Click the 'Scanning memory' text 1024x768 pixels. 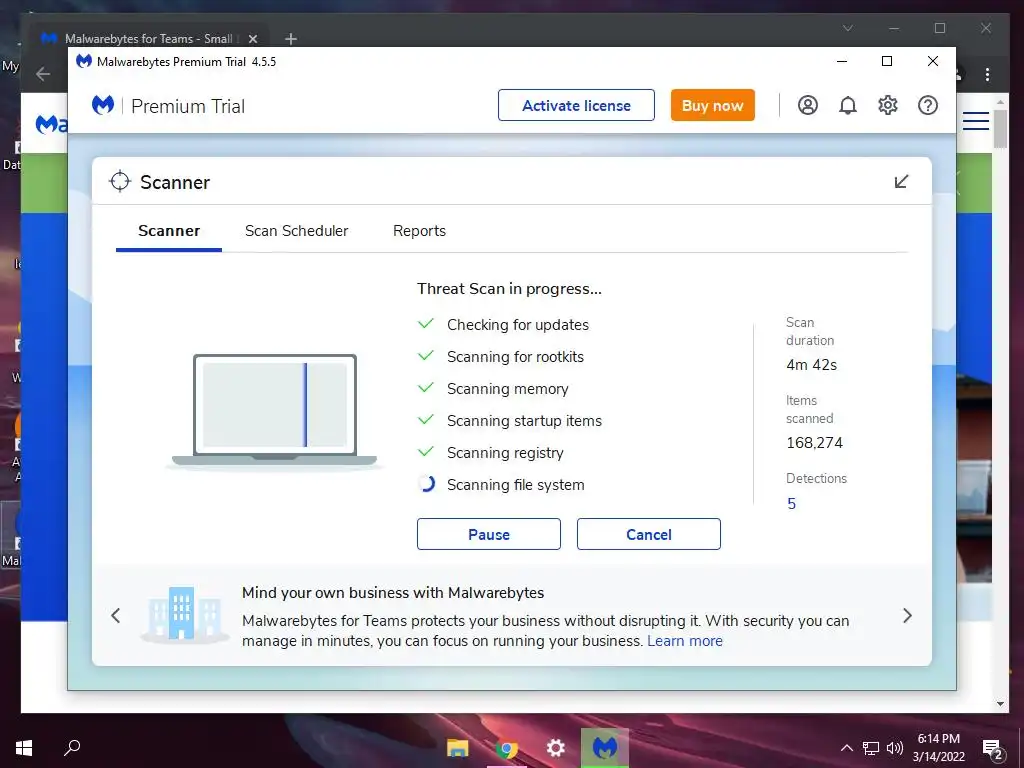507,389
